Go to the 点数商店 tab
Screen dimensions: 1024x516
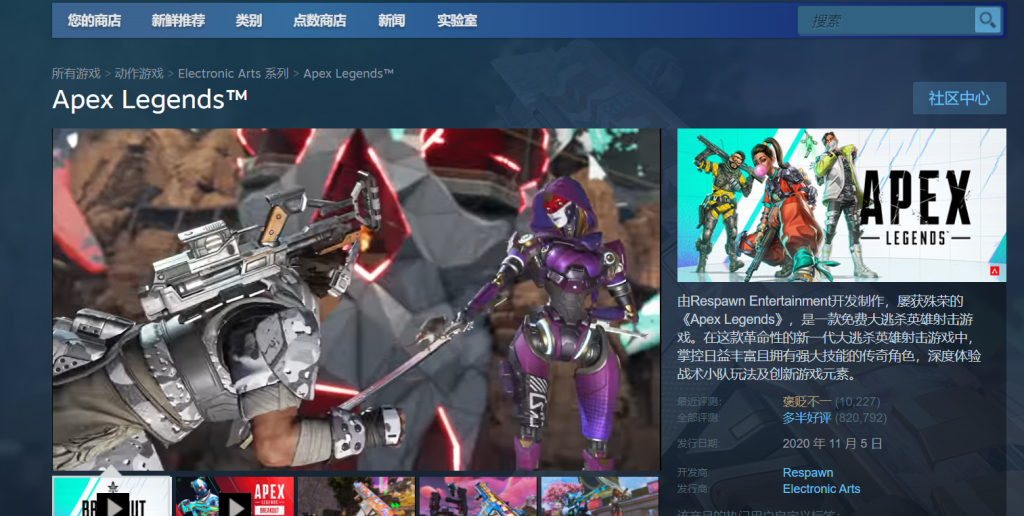(320, 20)
